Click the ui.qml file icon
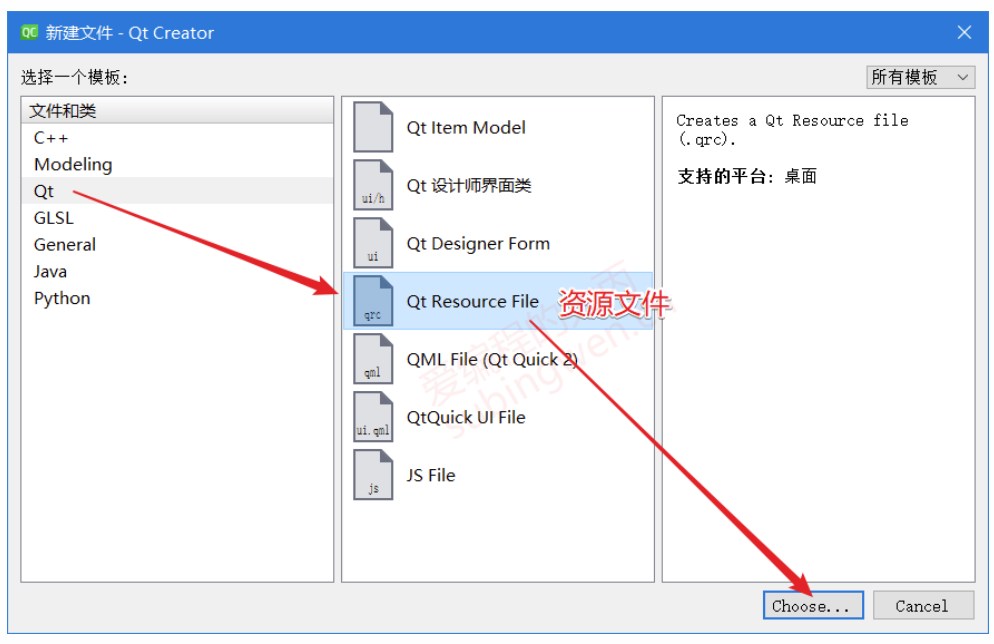The width and height of the screenshot is (994, 644). pyautogui.click(x=373, y=417)
